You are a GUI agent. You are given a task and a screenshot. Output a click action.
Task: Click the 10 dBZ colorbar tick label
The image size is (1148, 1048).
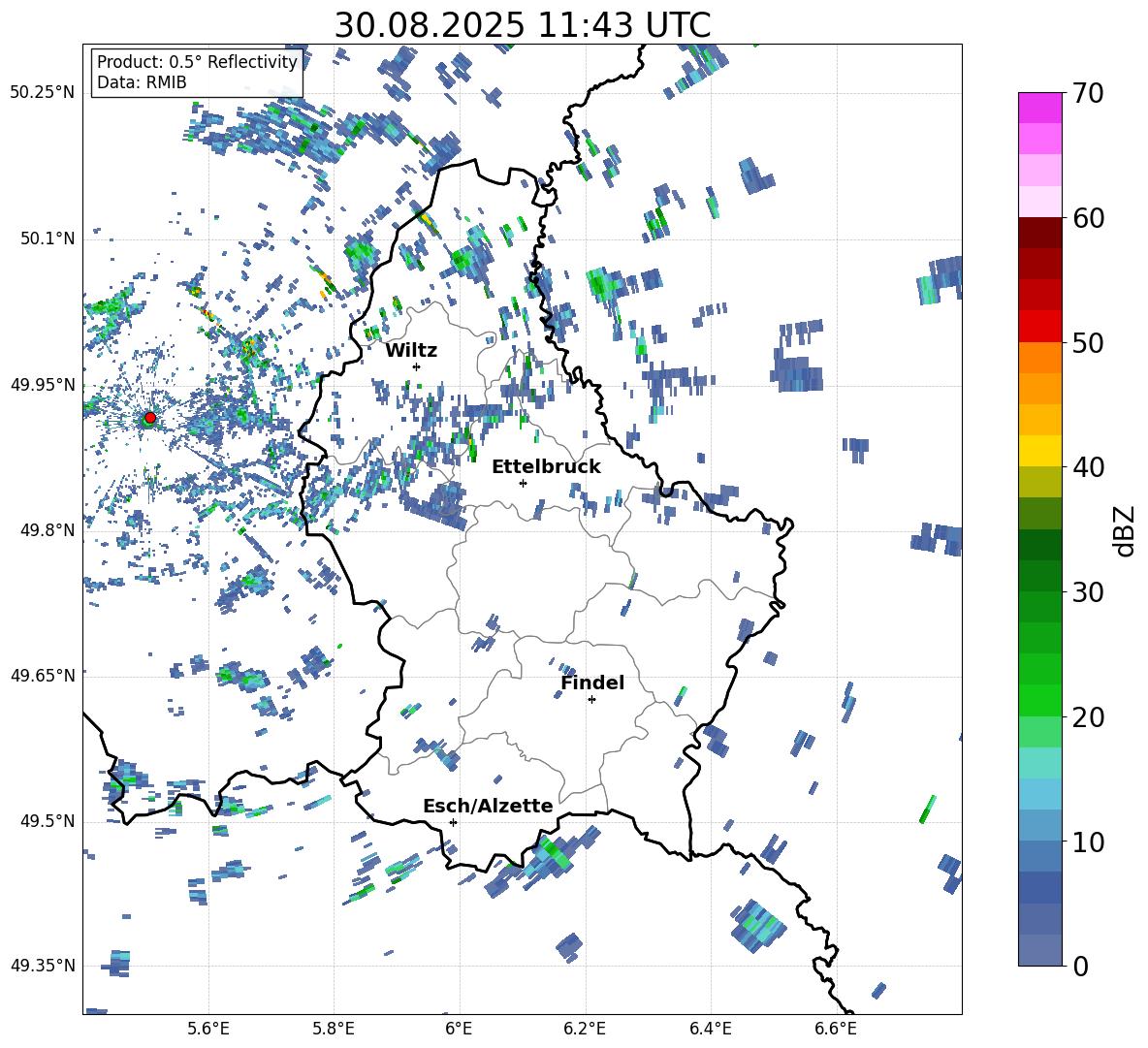point(1087,842)
